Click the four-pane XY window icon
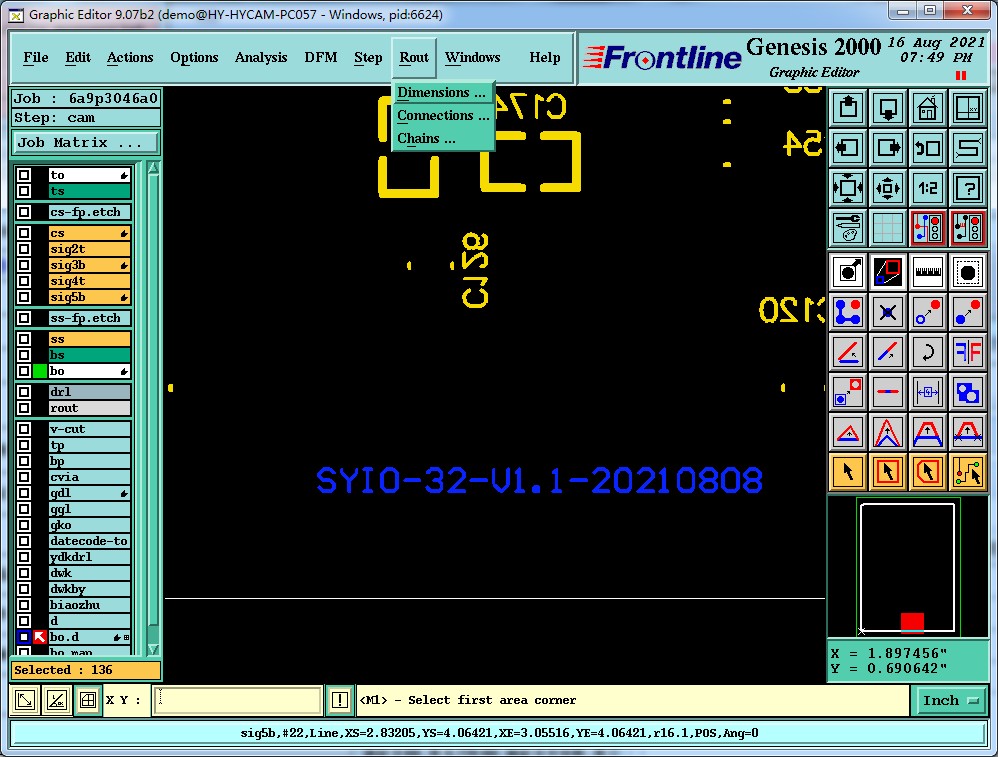This screenshot has height=757, width=998. point(968,108)
